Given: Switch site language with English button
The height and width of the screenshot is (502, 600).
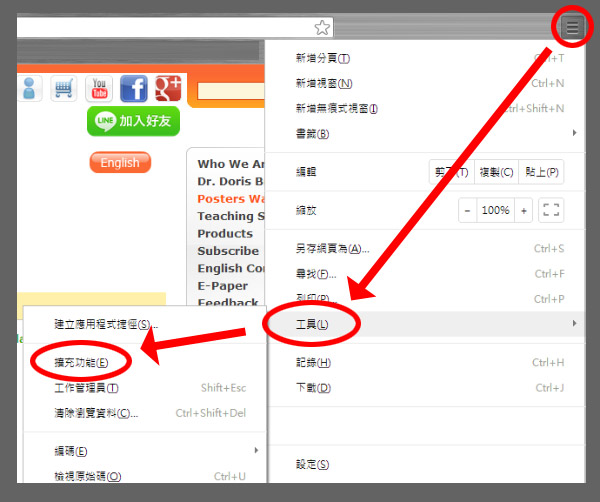Looking at the screenshot, I should (x=120, y=163).
